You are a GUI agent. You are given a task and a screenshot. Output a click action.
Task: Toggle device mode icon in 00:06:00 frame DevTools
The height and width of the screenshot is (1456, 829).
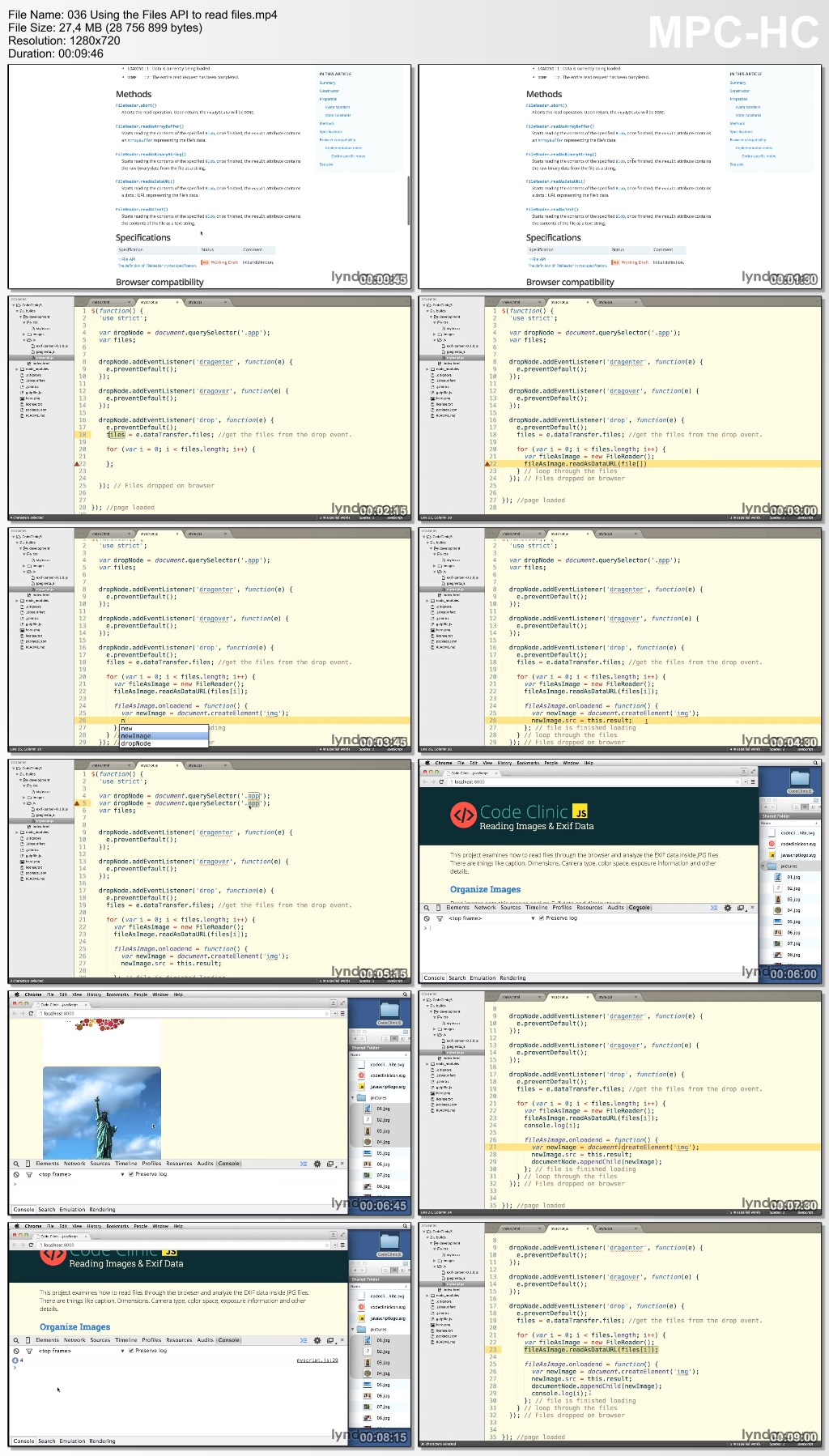tap(439, 908)
